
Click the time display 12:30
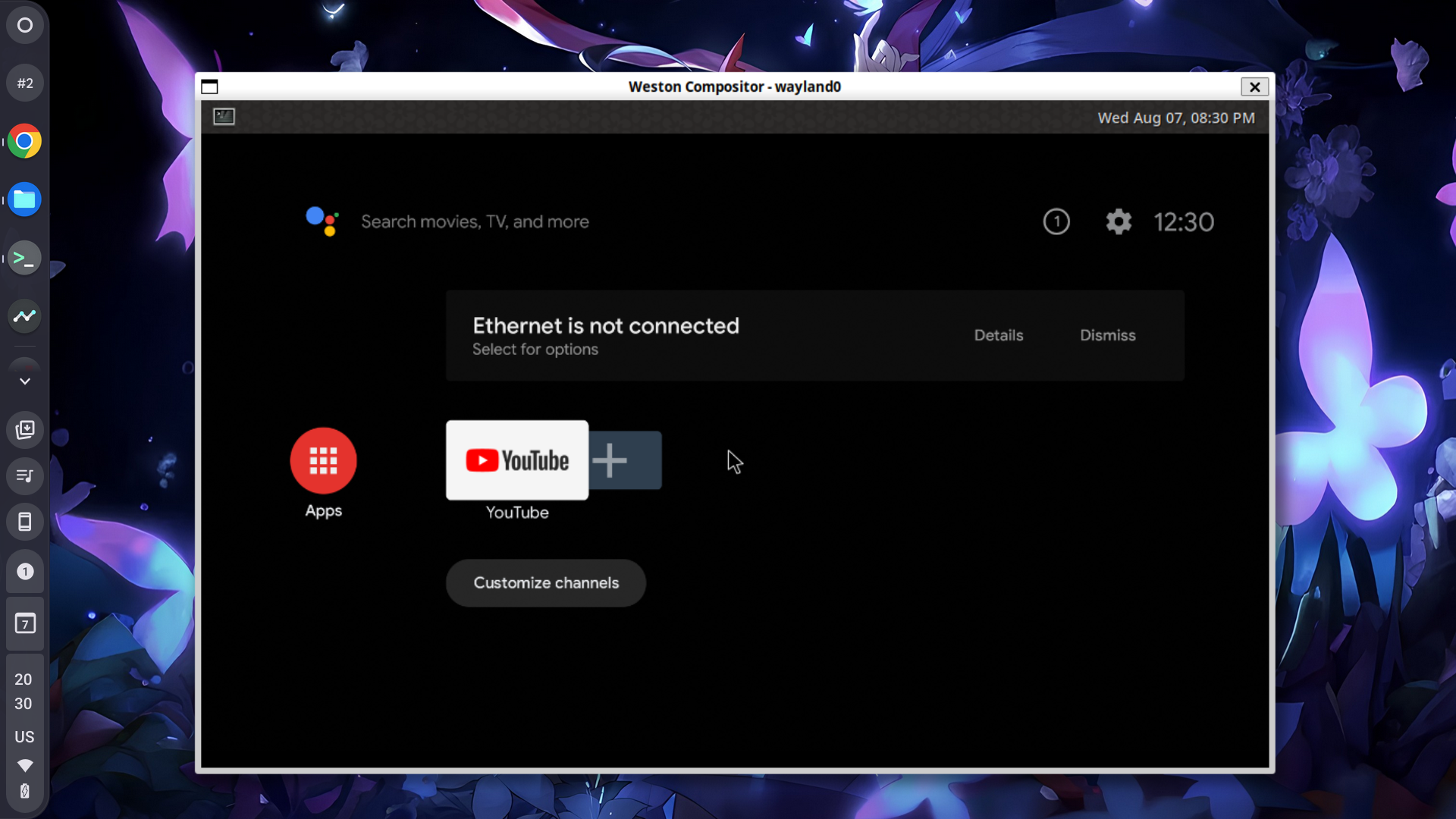click(1184, 221)
